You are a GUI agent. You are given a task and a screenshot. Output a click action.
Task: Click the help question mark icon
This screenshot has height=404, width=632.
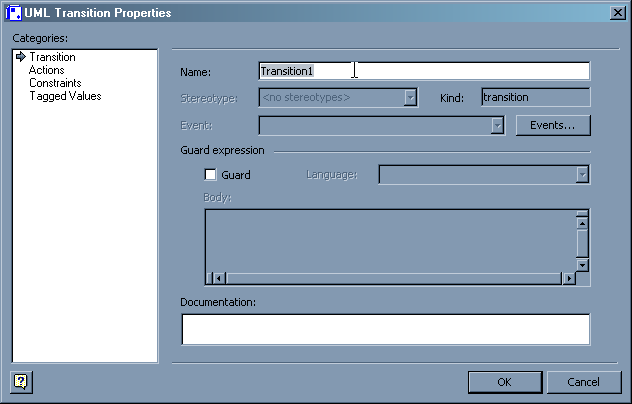[20, 382]
